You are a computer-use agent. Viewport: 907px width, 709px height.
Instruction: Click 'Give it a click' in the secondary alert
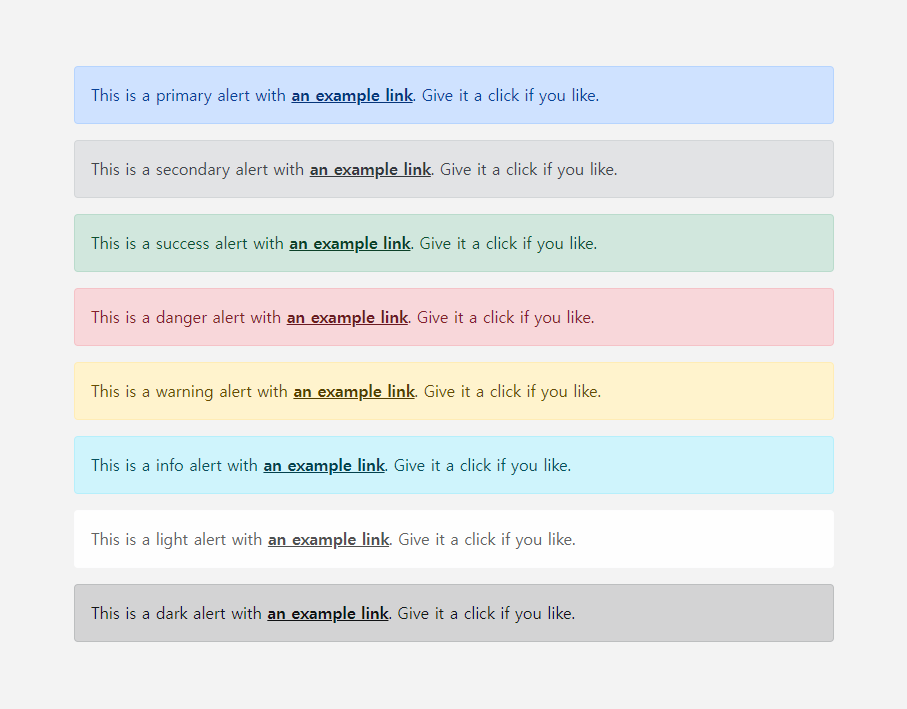pyautogui.click(x=489, y=169)
